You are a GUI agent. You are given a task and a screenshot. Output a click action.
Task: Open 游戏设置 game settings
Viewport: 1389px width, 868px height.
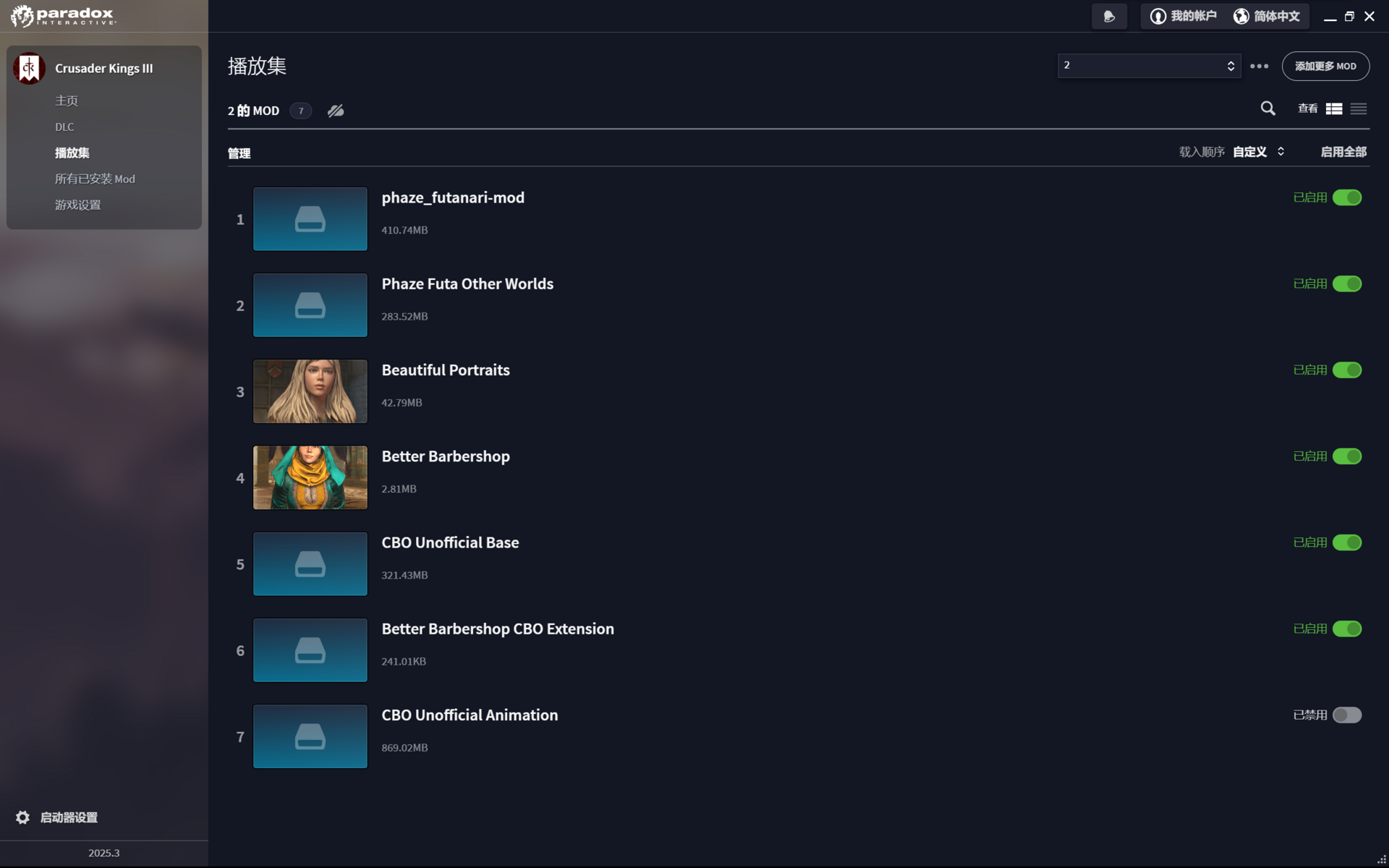tap(78, 205)
